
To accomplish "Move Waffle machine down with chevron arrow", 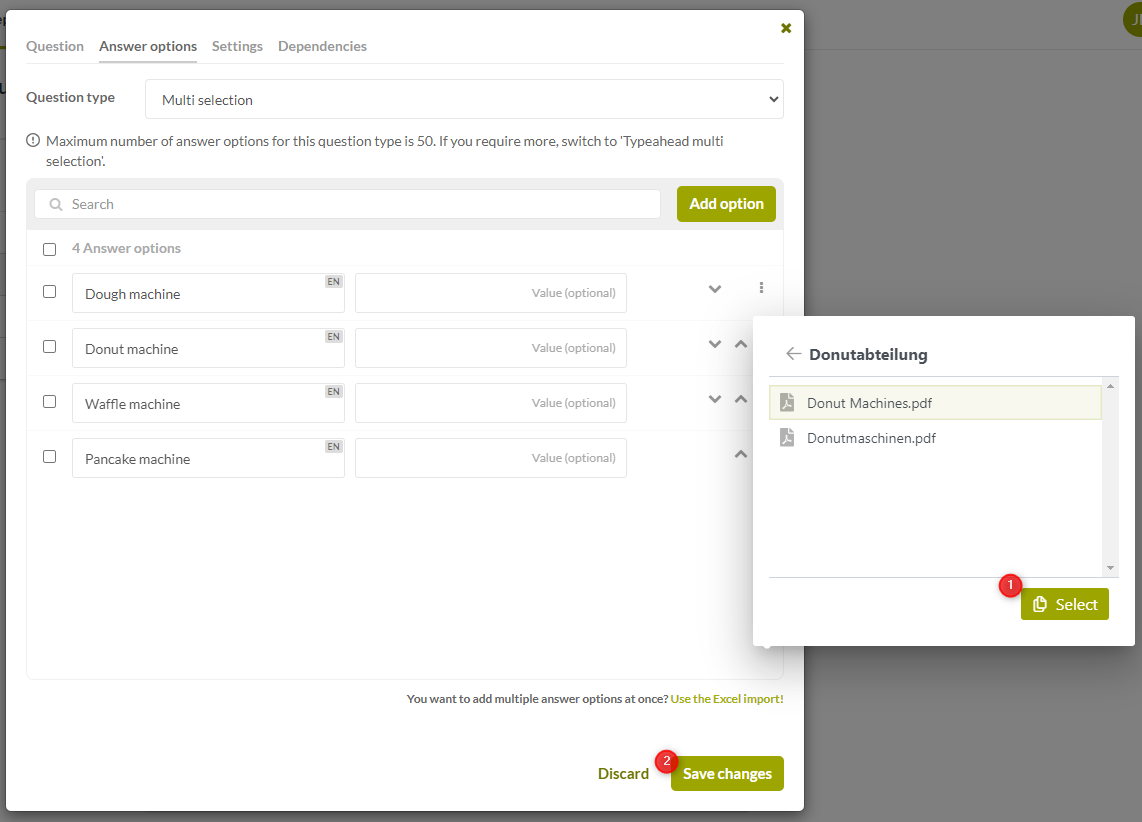I will click(715, 399).
